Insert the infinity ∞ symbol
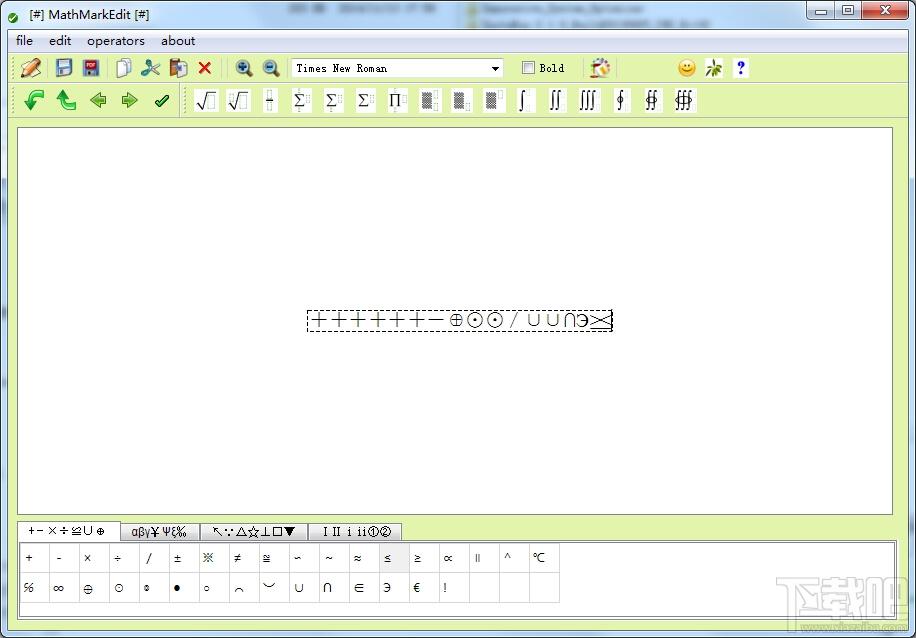916x638 pixels. [x=64, y=588]
